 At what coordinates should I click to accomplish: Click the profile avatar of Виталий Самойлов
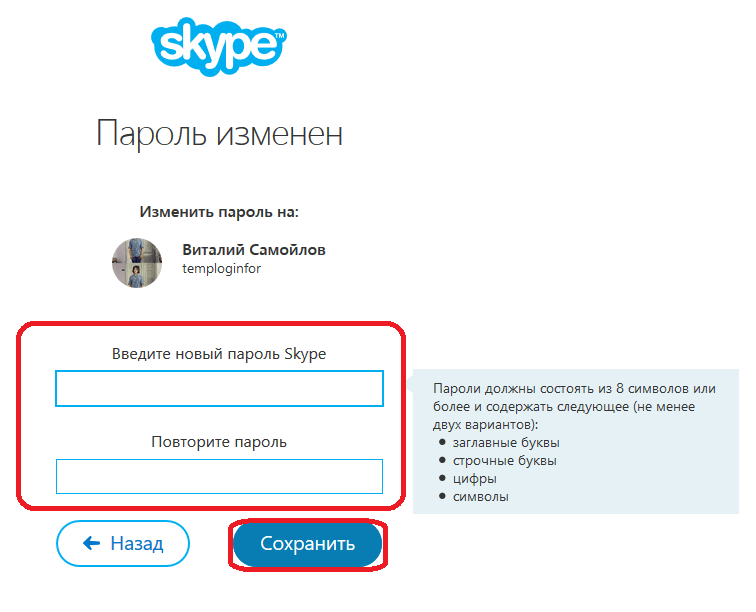point(137,263)
